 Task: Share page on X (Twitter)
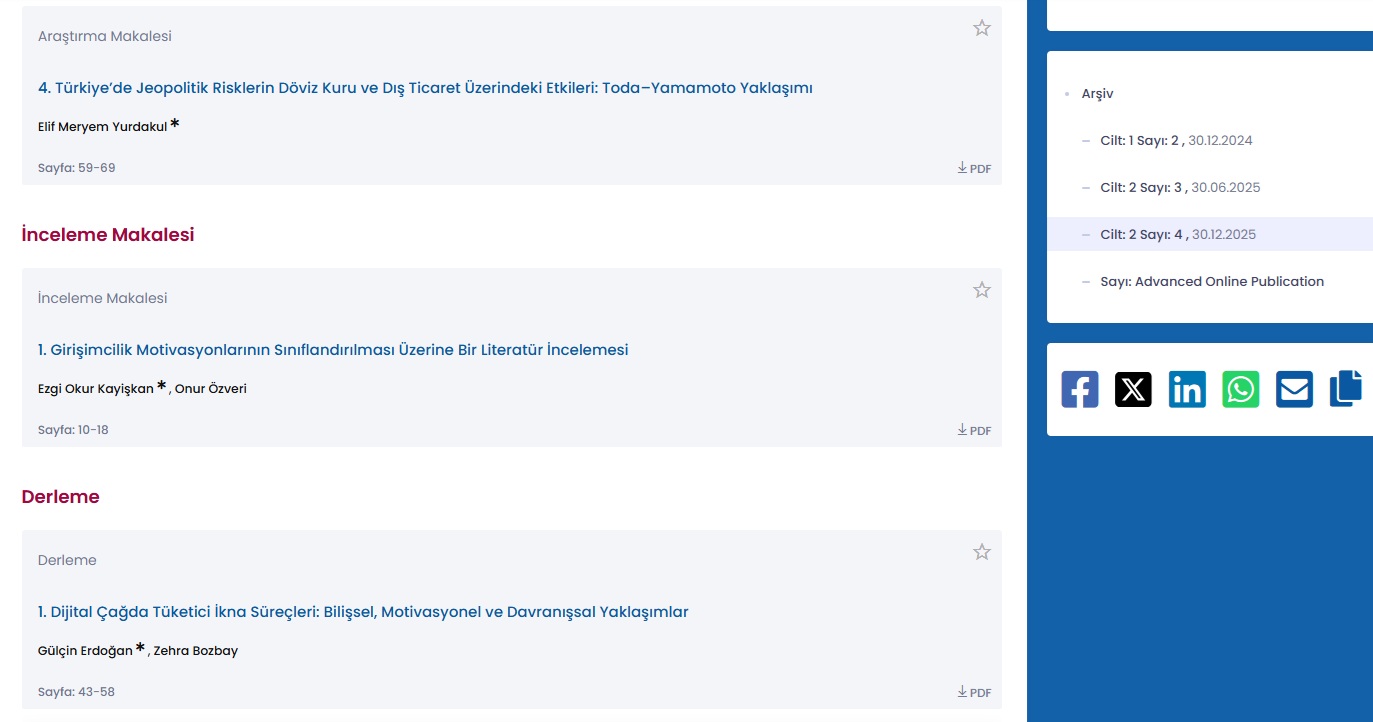coord(1133,389)
